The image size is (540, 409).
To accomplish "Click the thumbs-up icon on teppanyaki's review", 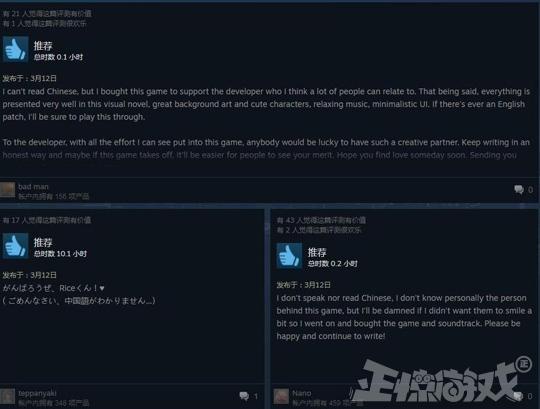I will point(15,246).
